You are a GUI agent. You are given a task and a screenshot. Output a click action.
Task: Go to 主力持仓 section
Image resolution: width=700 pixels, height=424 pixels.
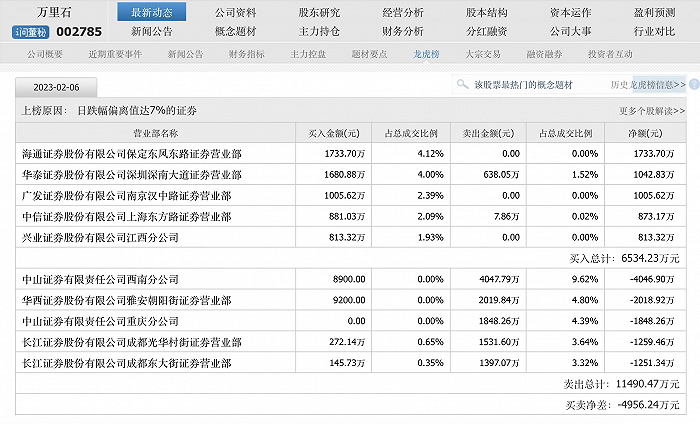(319, 31)
